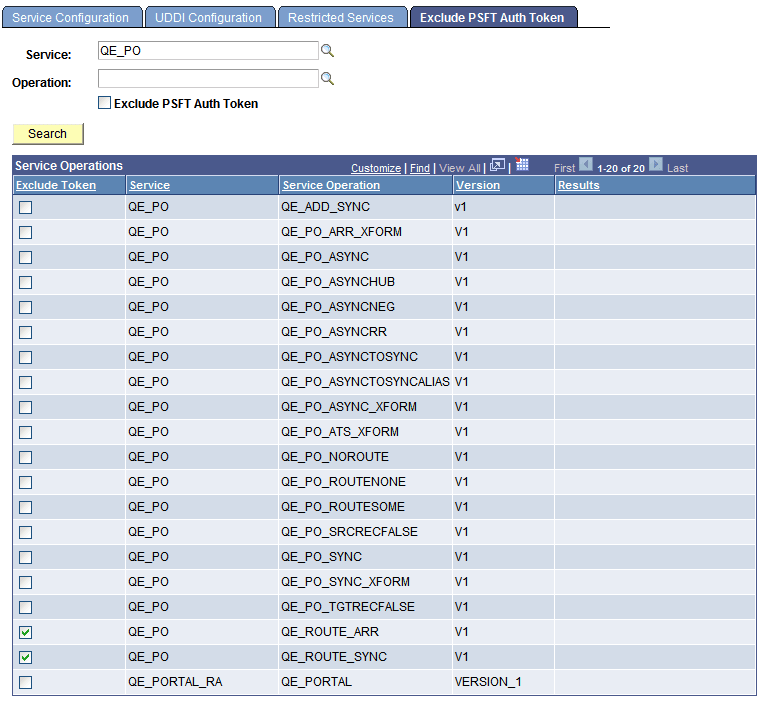
Task: Select the QE_ADD_SYNC operation text
Action: click(325, 207)
